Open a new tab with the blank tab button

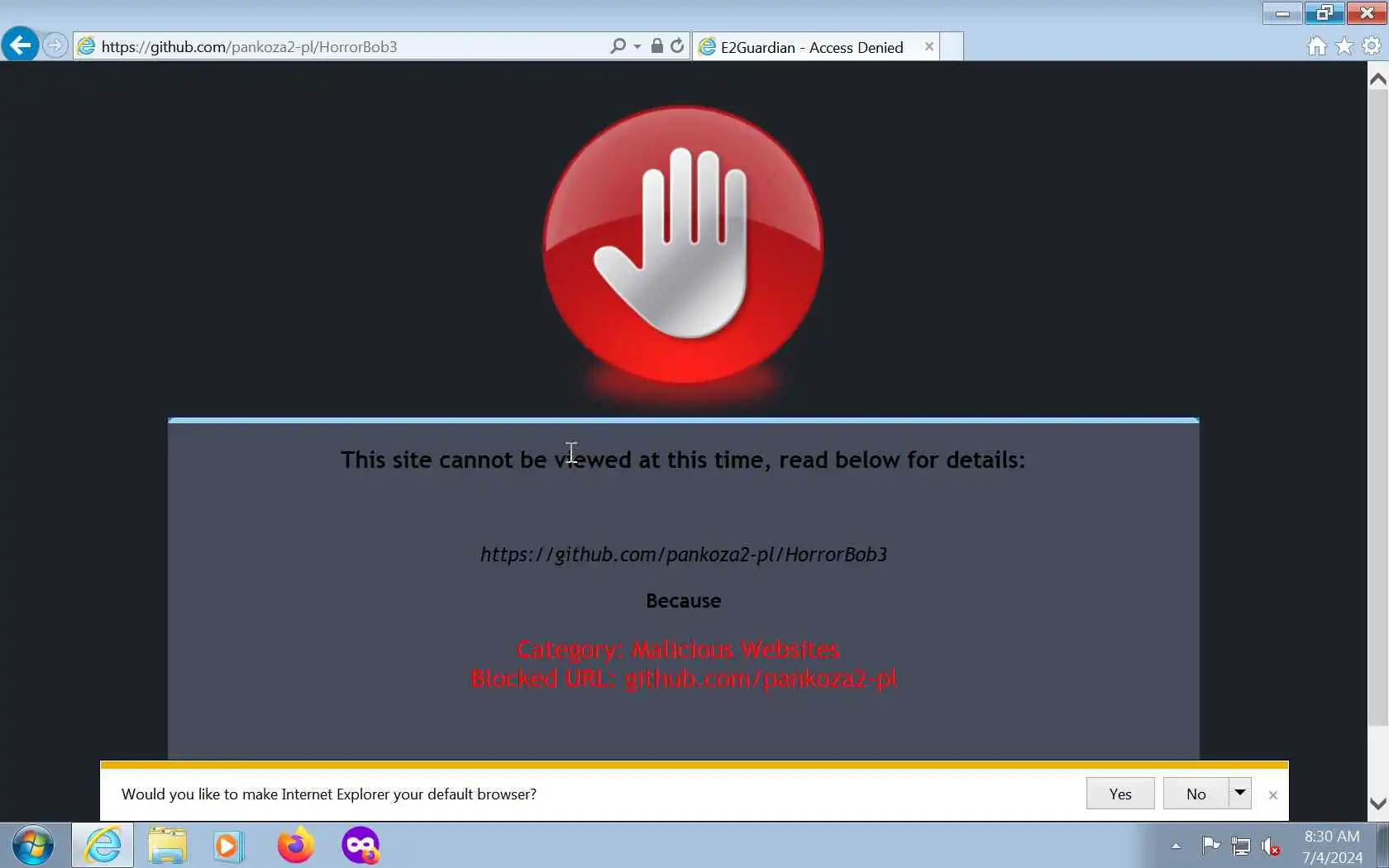[x=952, y=47]
